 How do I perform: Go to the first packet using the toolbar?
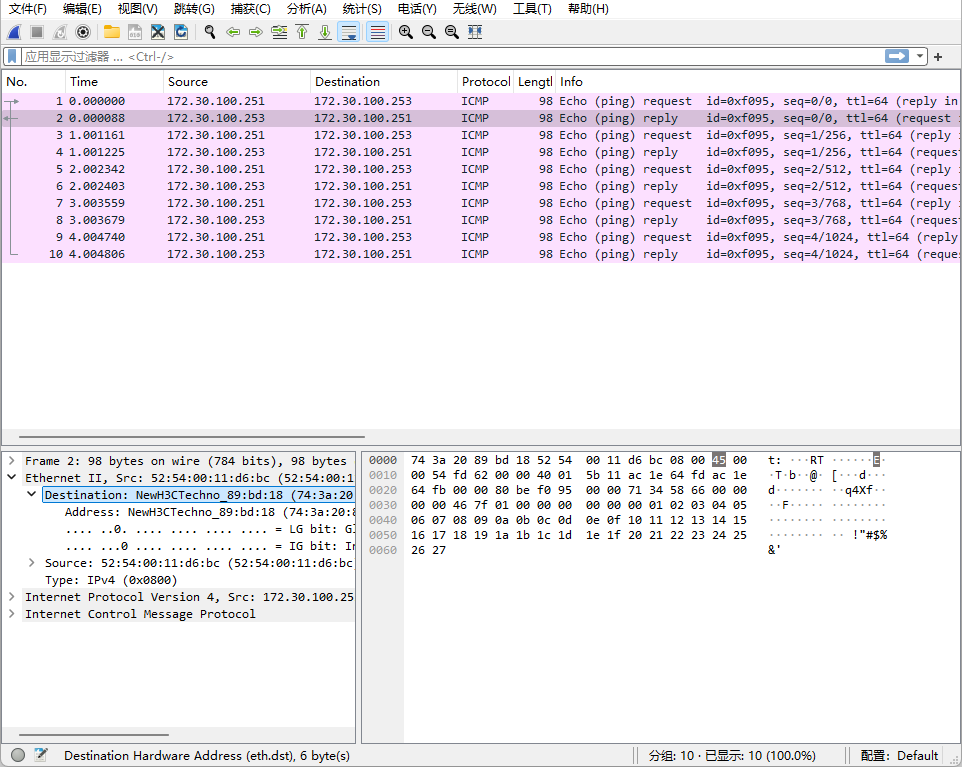click(x=302, y=32)
